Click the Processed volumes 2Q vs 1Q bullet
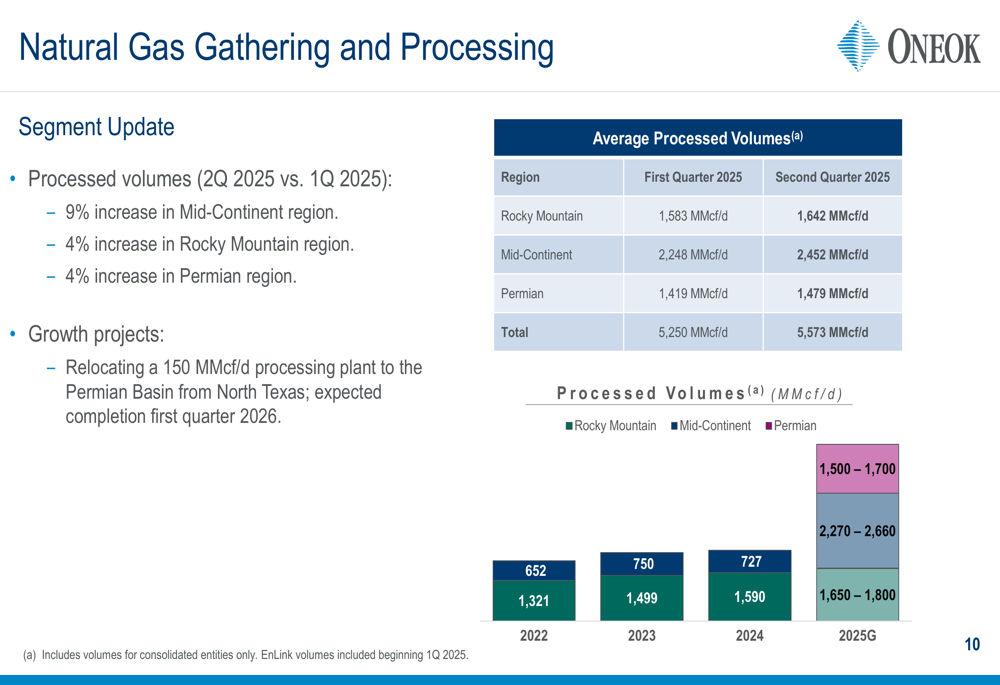Image resolution: width=1000 pixels, height=685 pixels. [210, 179]
